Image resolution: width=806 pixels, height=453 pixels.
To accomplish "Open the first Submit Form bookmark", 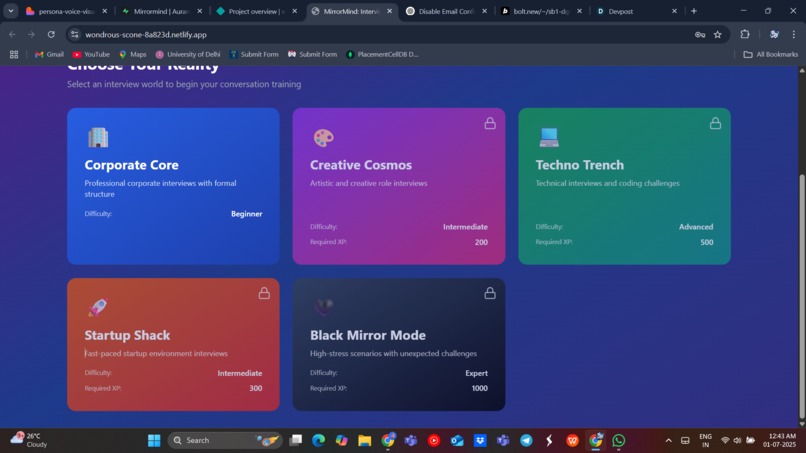I will [x=254, y=54].
